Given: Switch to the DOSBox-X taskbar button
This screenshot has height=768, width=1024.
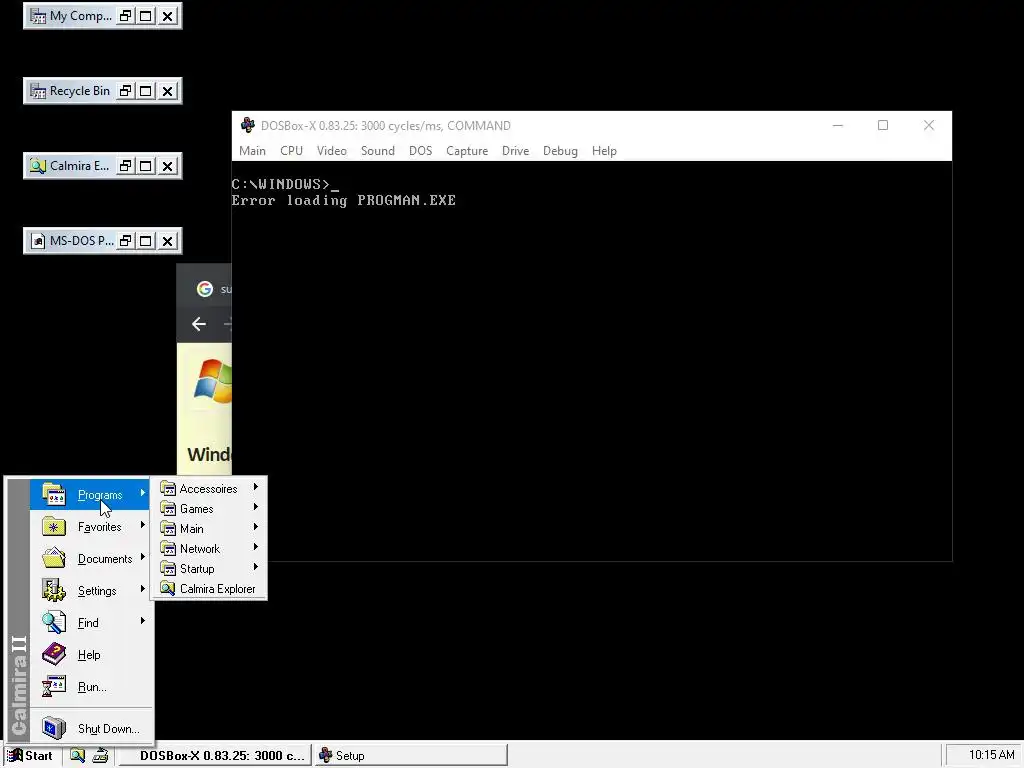Looking at the screenshot, I should [216, 756].
